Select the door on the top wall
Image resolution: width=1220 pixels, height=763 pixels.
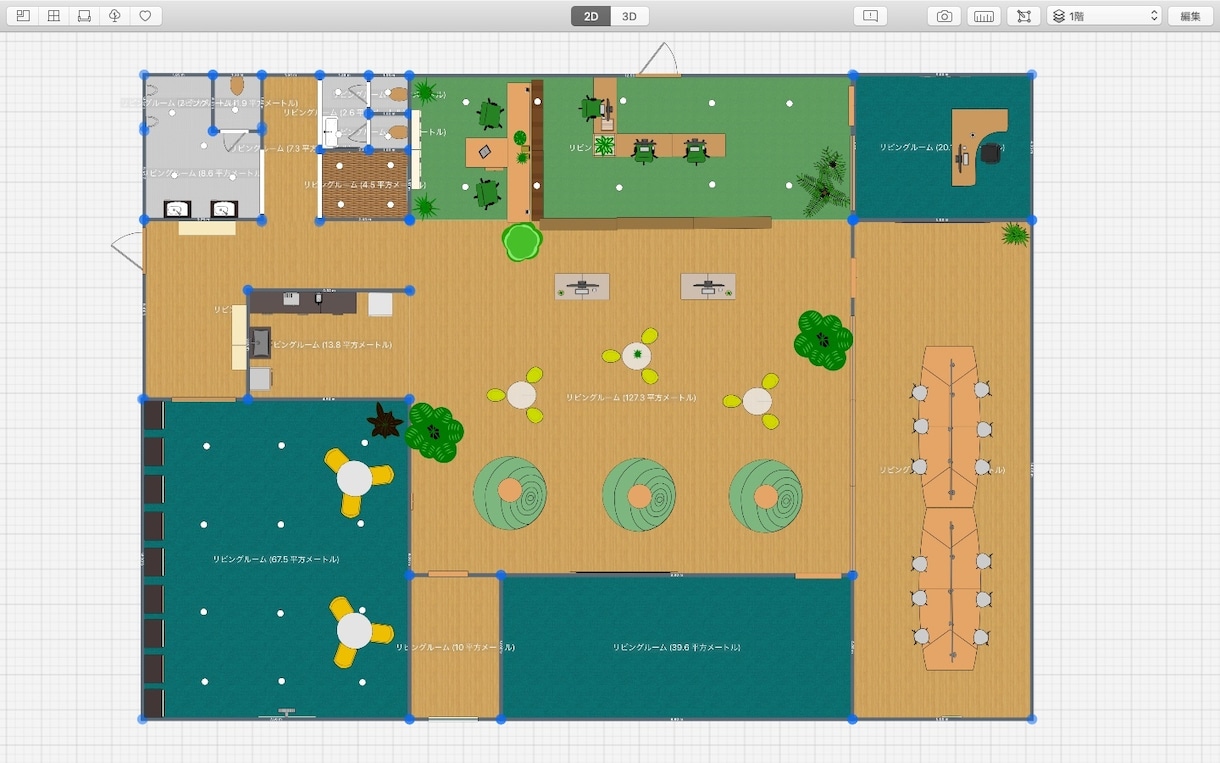click(x=659, y=59)
